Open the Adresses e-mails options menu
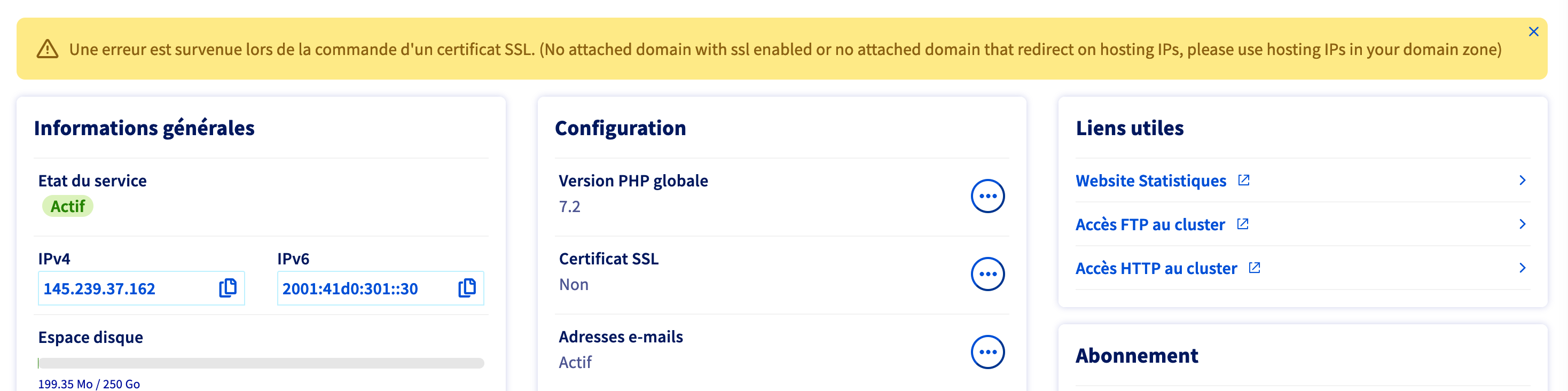 (x=987, y=352)
